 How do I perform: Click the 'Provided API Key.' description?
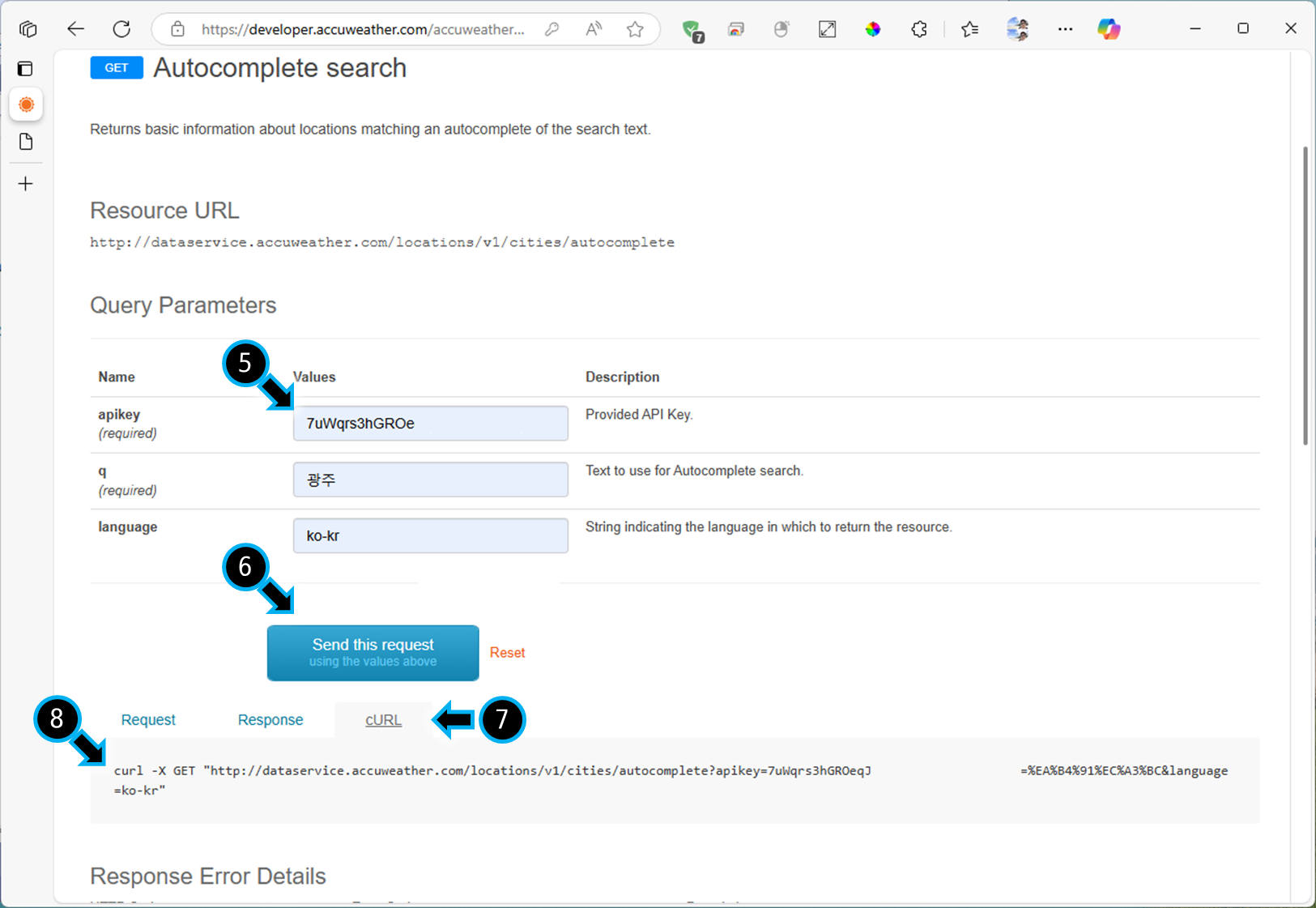coord(639,415)
